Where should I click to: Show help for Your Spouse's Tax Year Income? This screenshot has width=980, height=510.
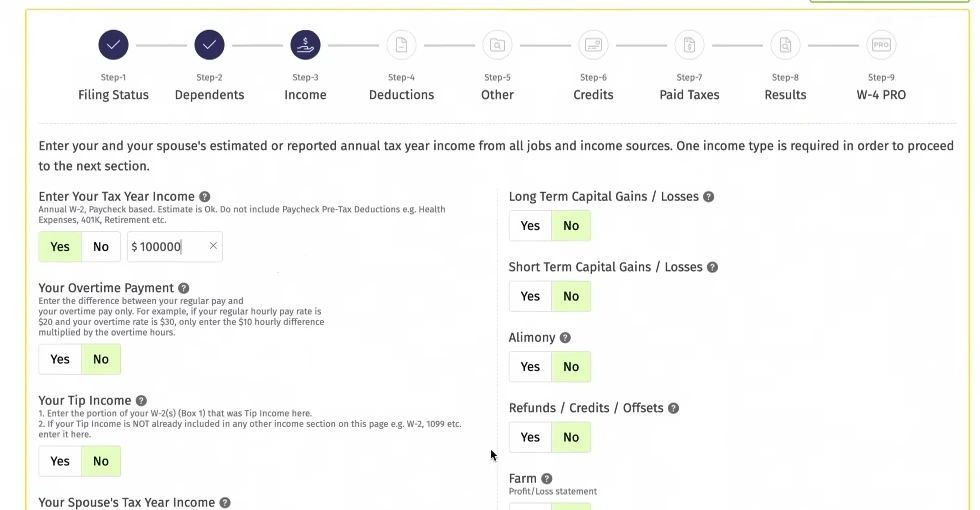(225, 502)
